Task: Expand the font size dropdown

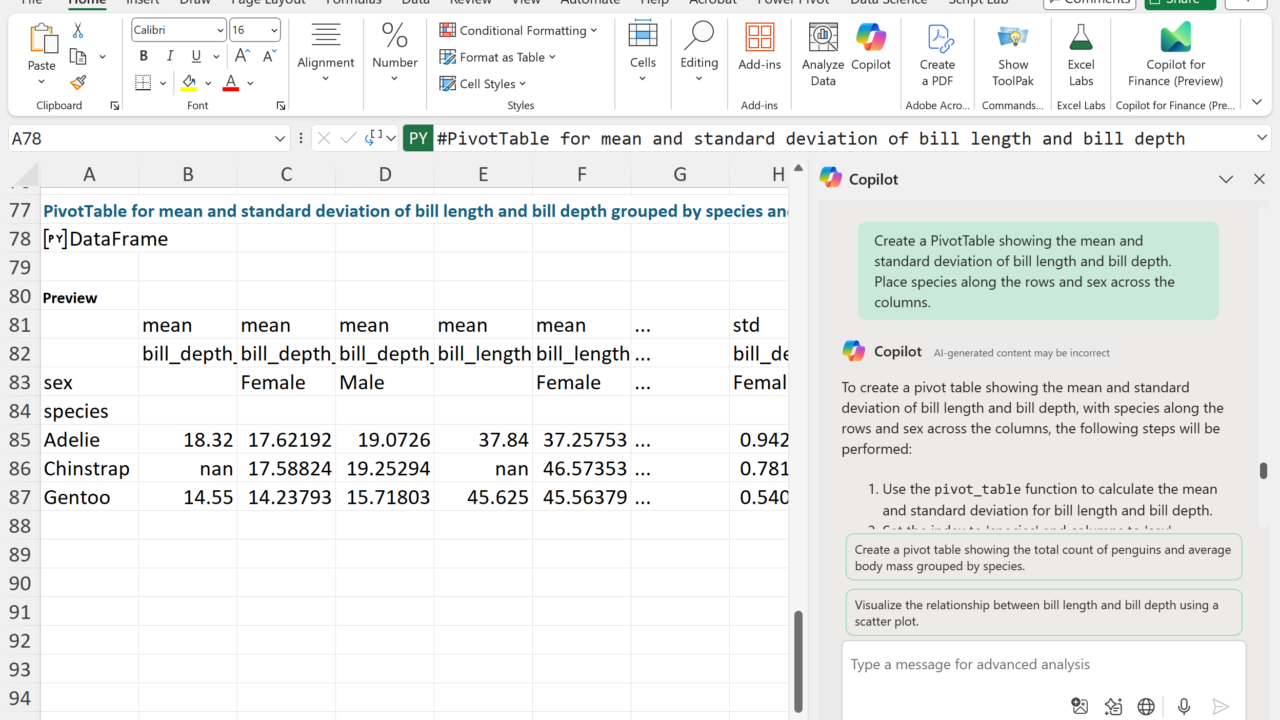Action: point(271,30)
